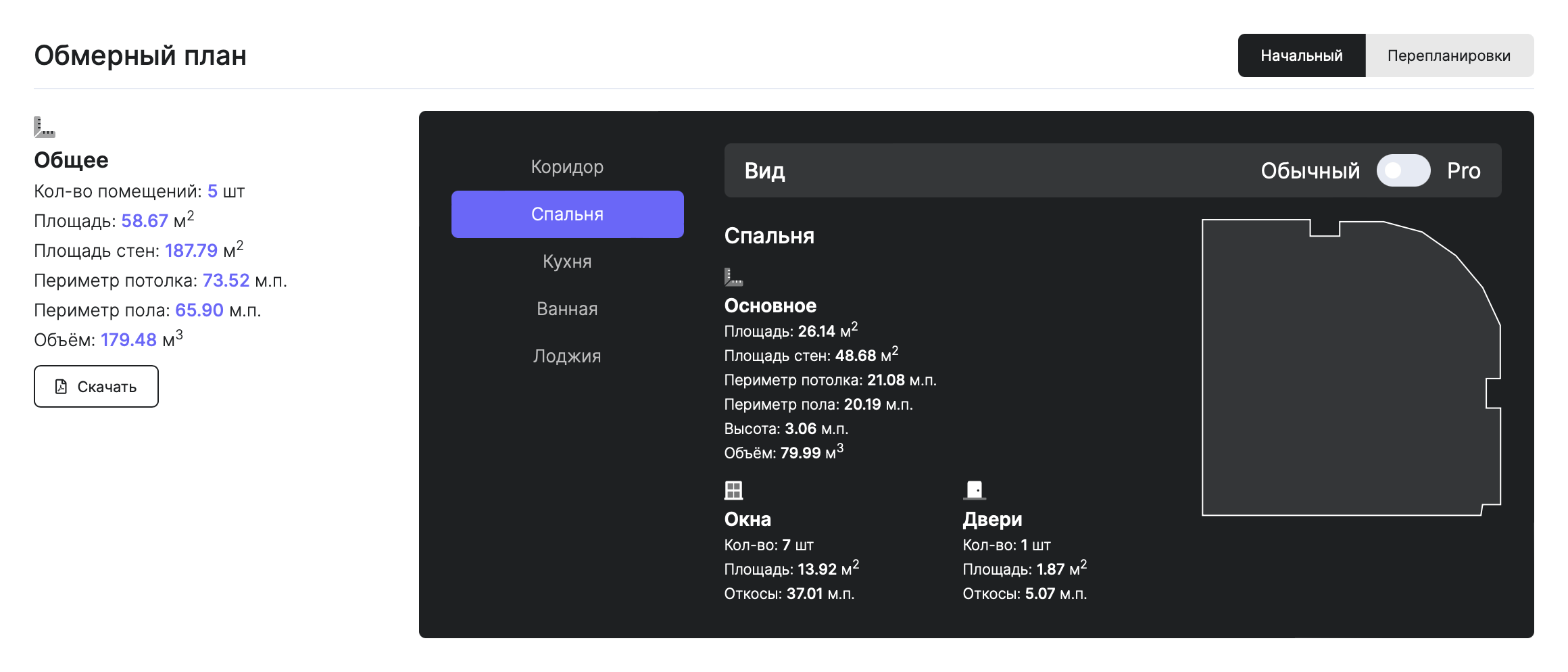The width and height of the screenshot is (1568, 672).
Task: Click the total area value 58.67
Action: [x=145, y=221]
